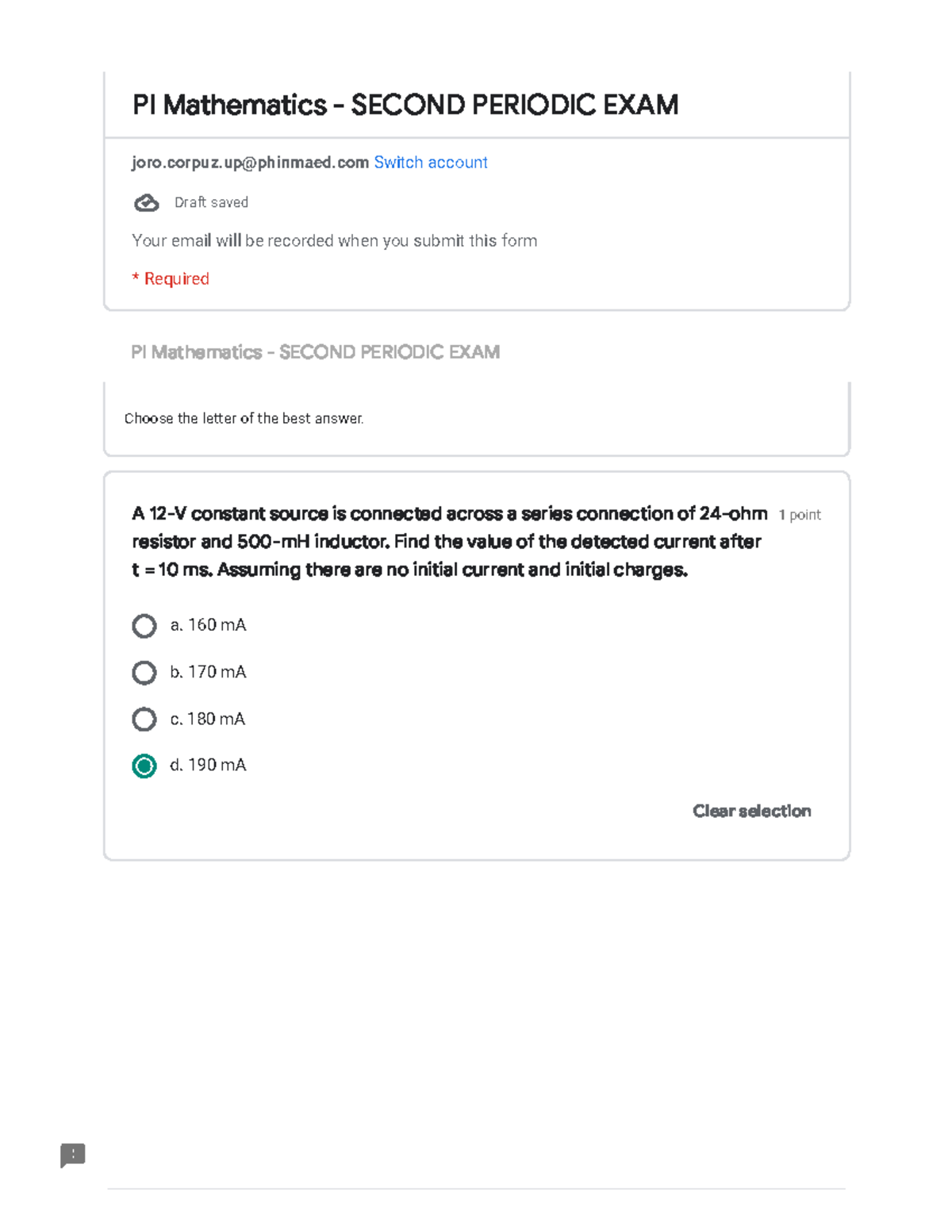
Task: Click the selected 190 mA radio button
Action: coord(144,766)
